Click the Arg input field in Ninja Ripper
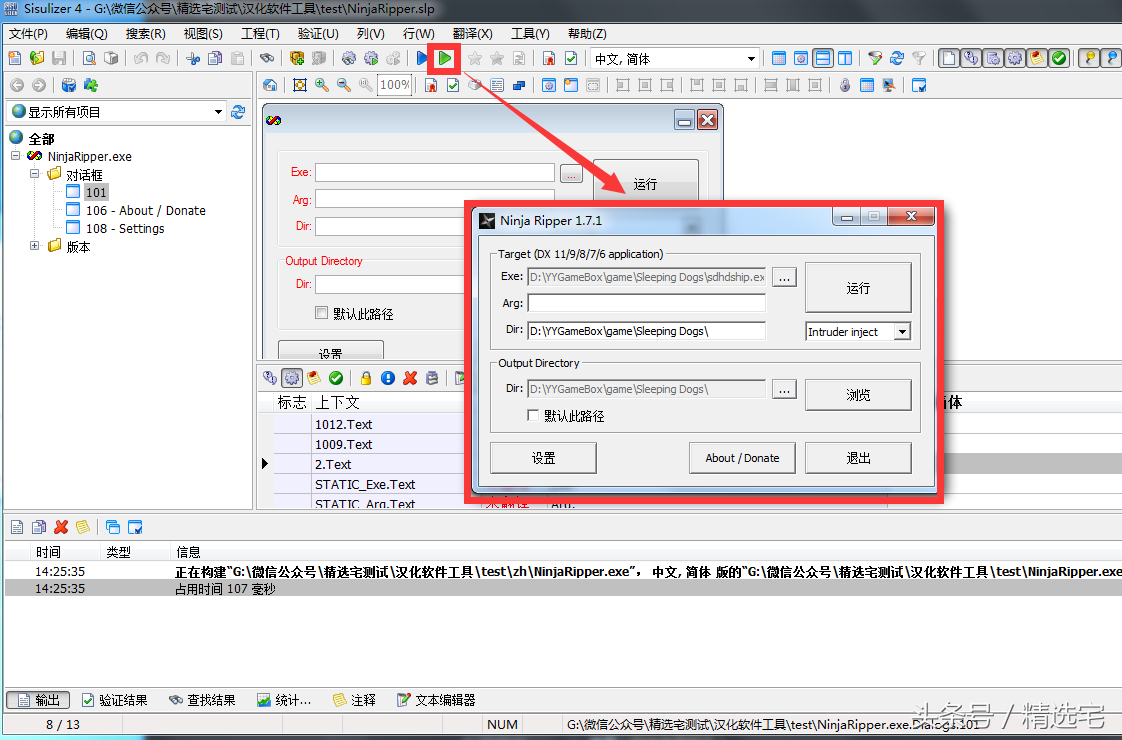Viewport: 1122px width, 740px height. [x=646, y=303]
